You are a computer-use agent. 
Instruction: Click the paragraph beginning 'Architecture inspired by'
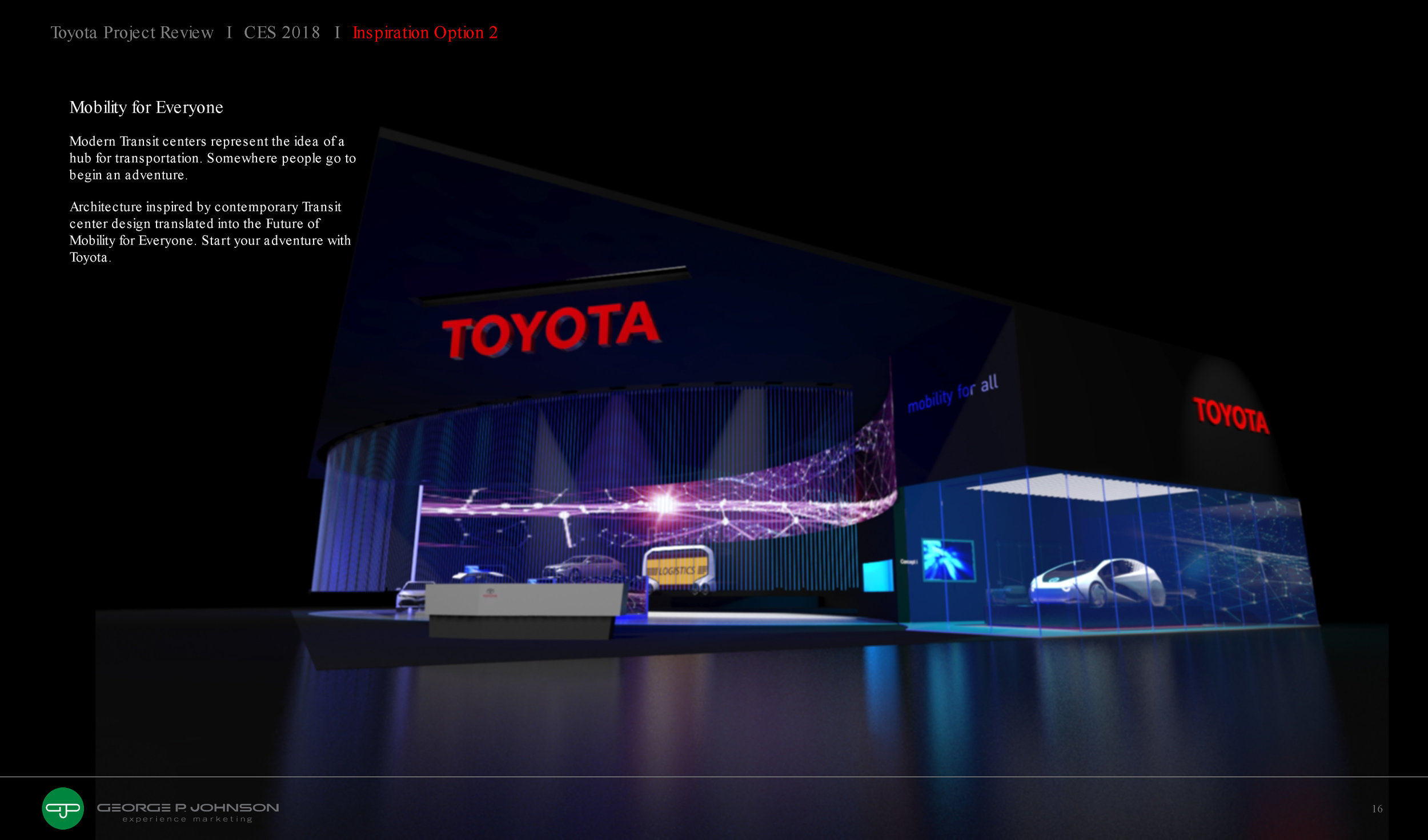(210, 232)
